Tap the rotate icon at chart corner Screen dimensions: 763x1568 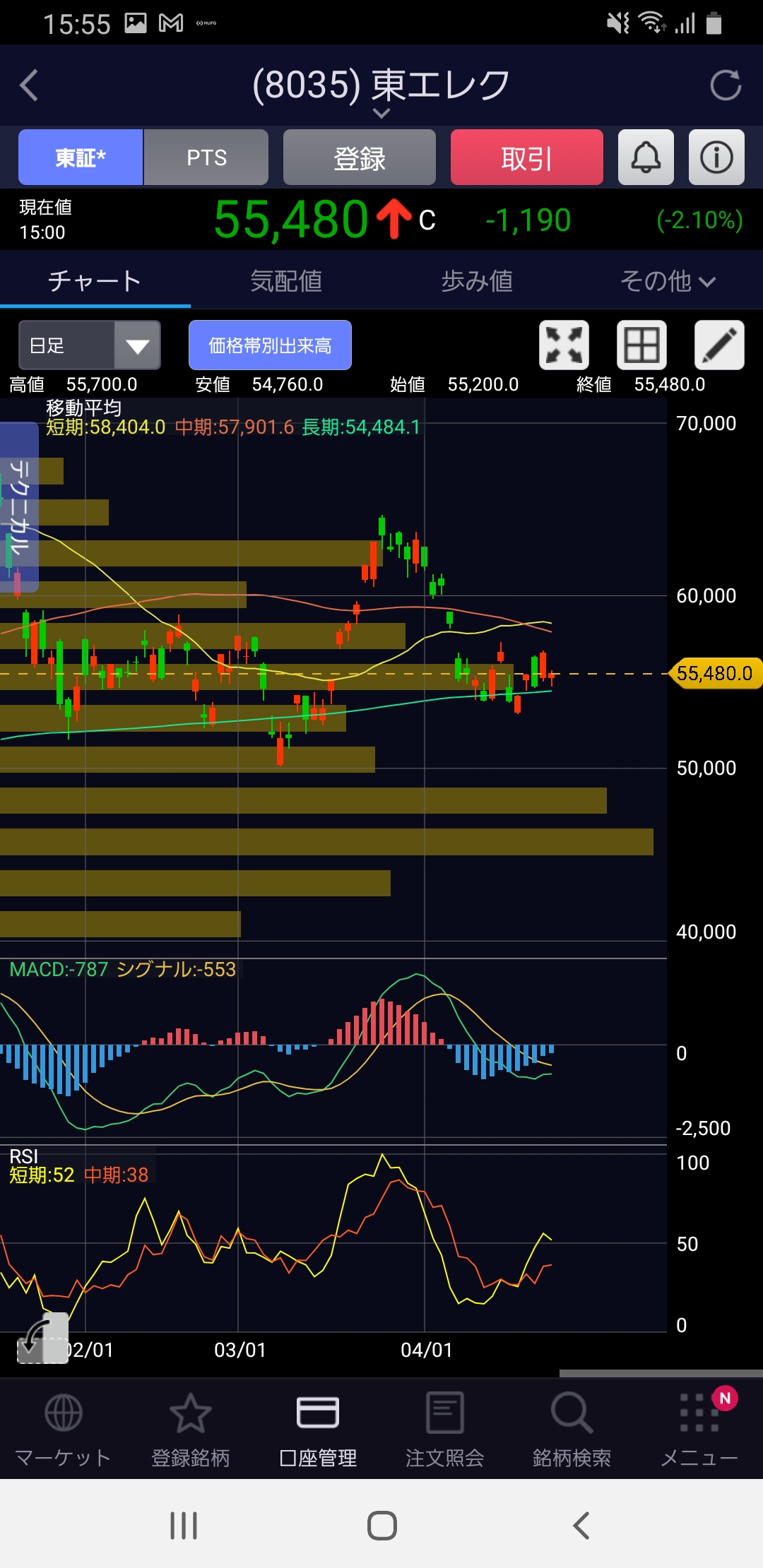click(x=42, y=1338)
